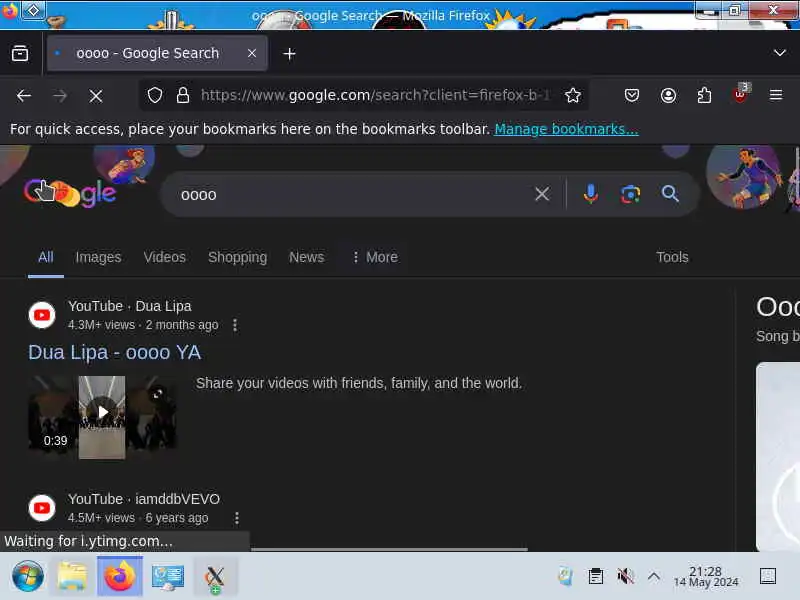Go forward one page

tap(60, 95)
